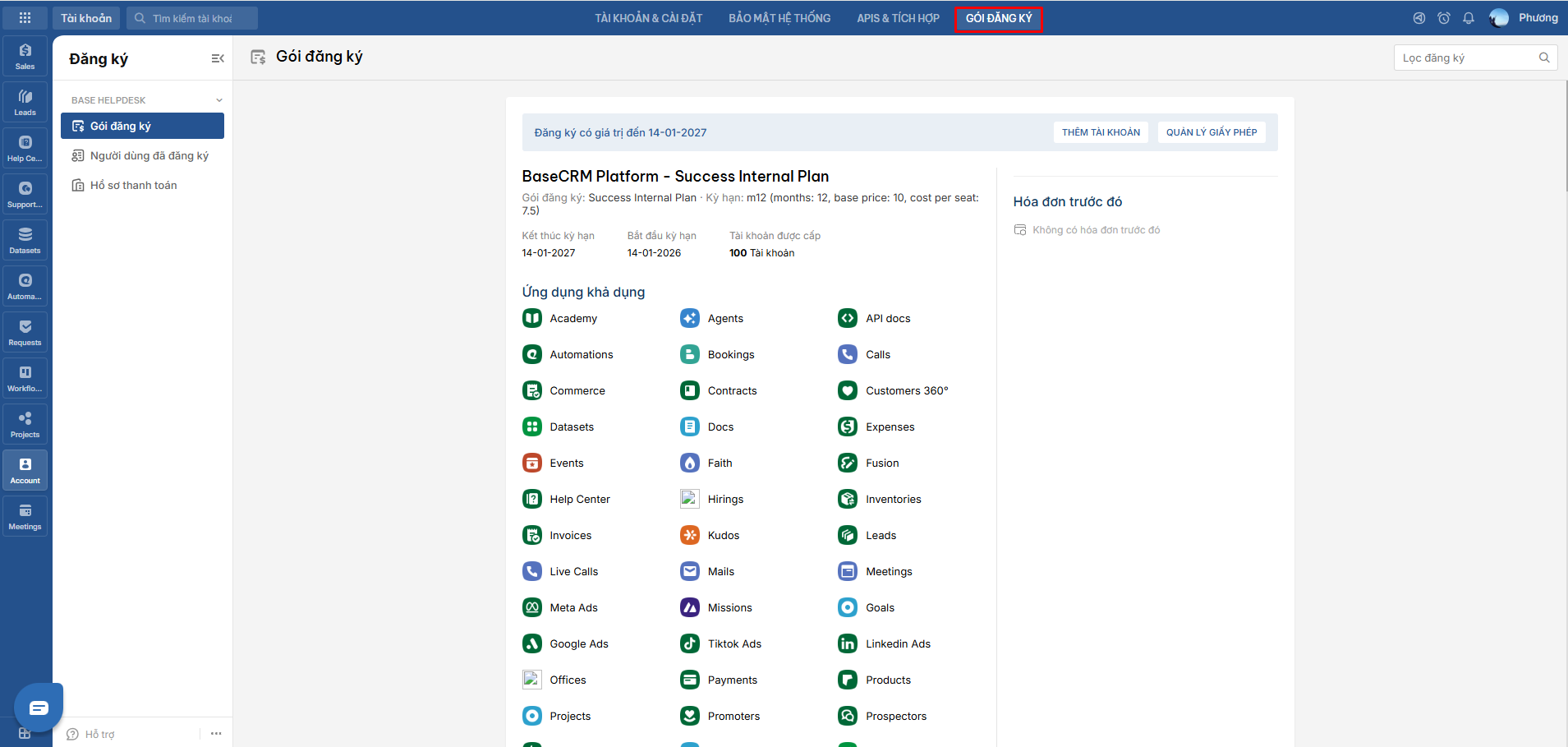This screenshot has height=747, width=1568.
Task: Open Help Center app in sidebar
Action: pos(25,148)
